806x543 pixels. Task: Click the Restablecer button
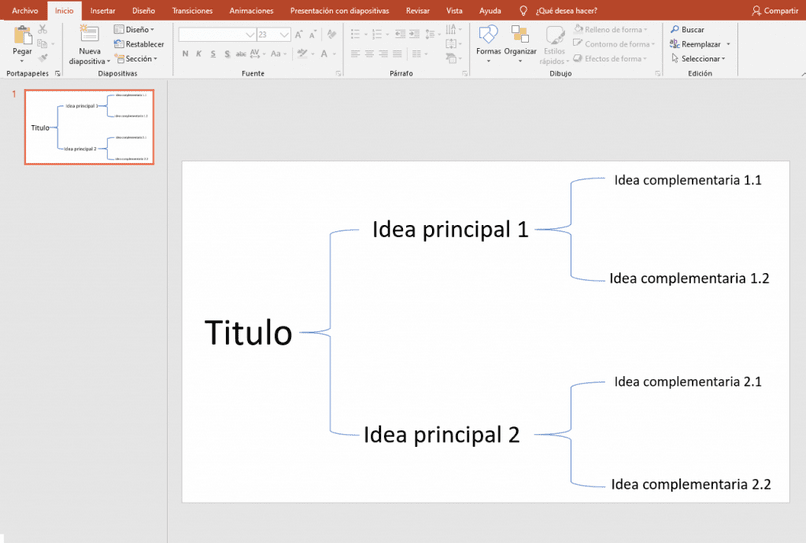tap(139, 44)
